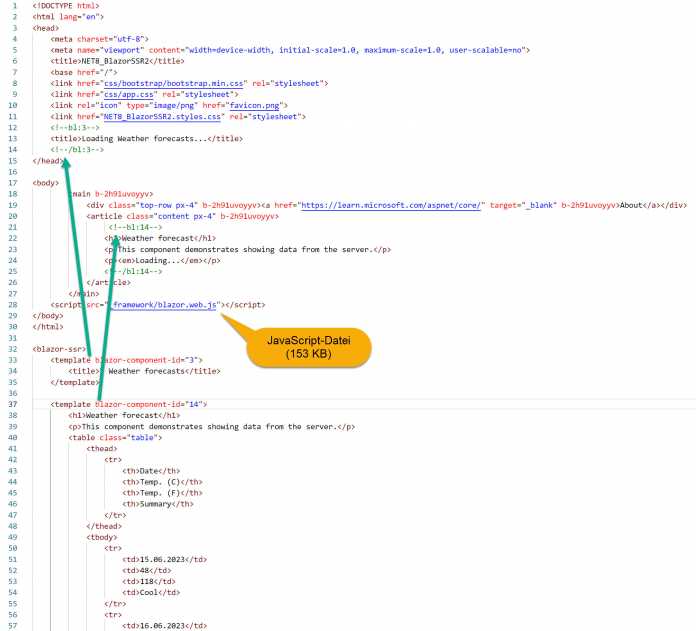Click line number 37 in the gutter

point(12,404)
